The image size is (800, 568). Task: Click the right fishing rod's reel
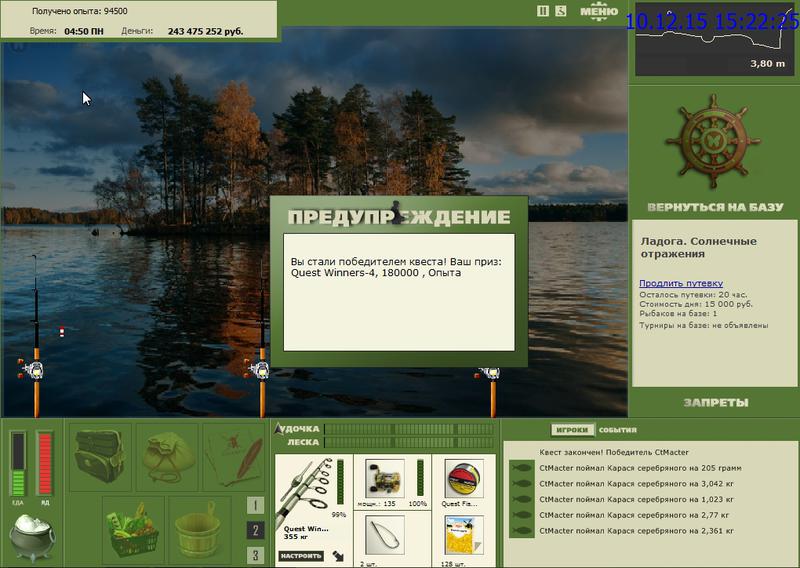pos(491,373)
